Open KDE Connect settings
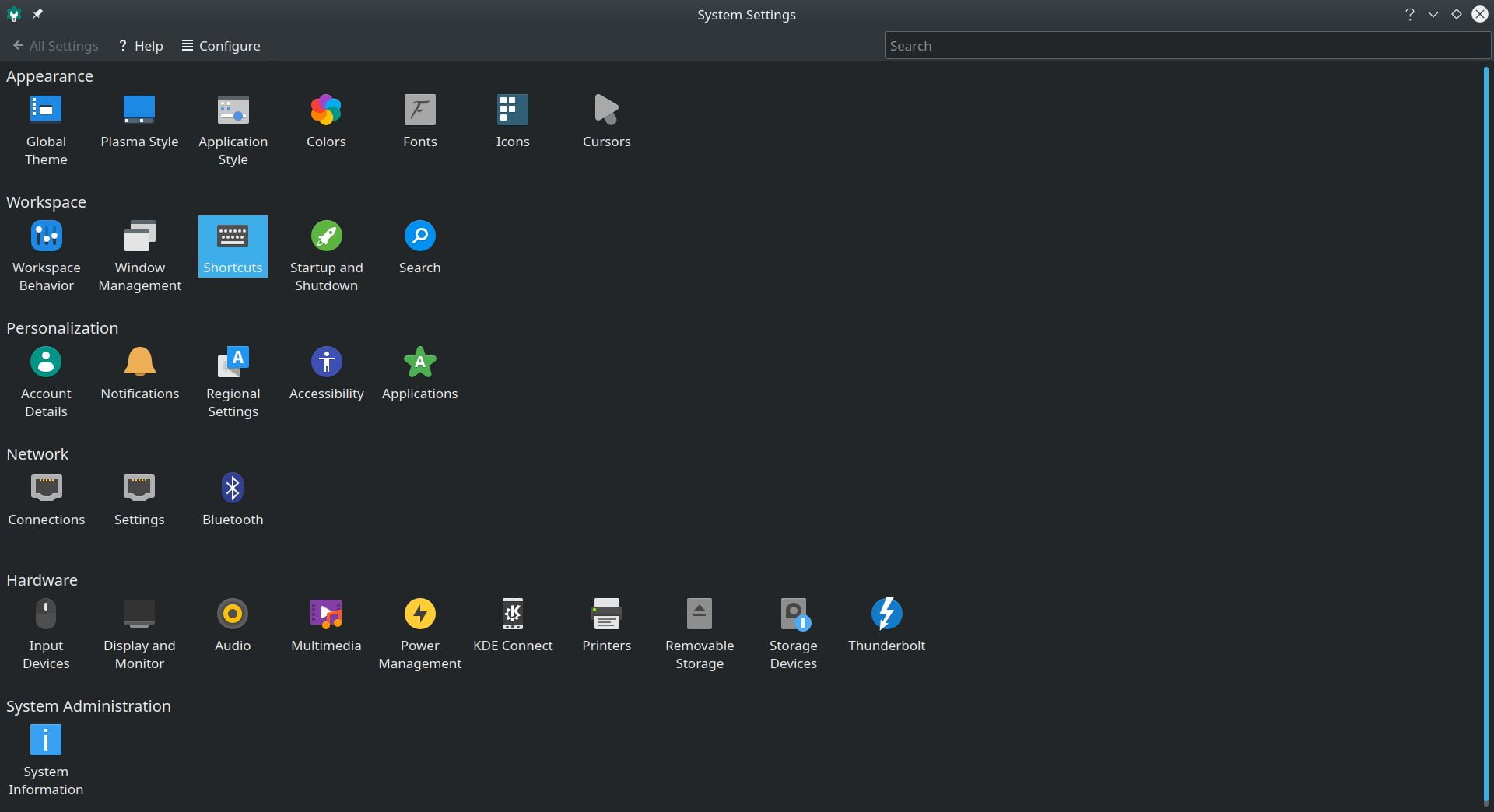1494x812 pixels. [513, 625]
